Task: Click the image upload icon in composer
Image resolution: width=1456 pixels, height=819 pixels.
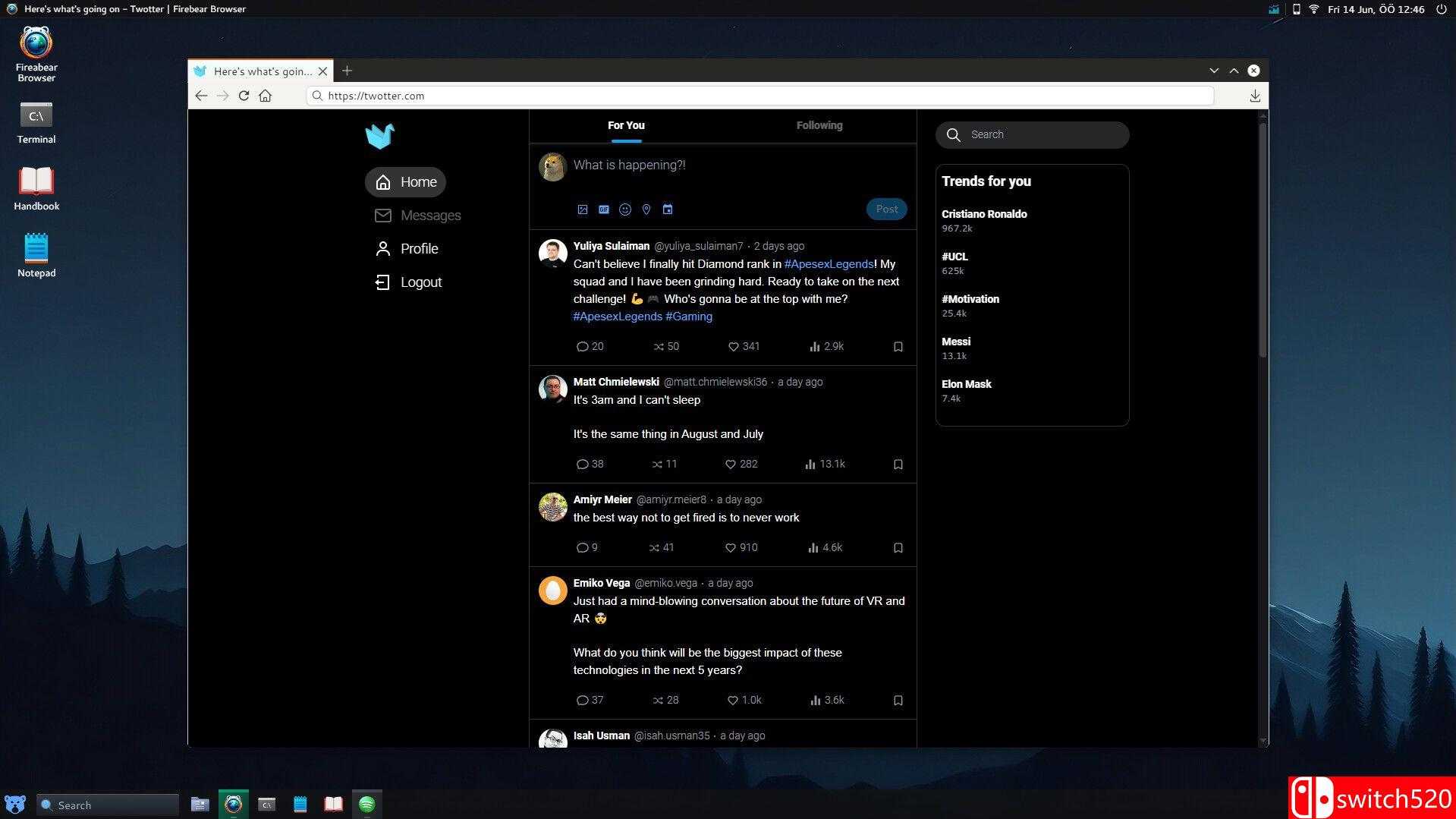Action: (x=582, y=209)
